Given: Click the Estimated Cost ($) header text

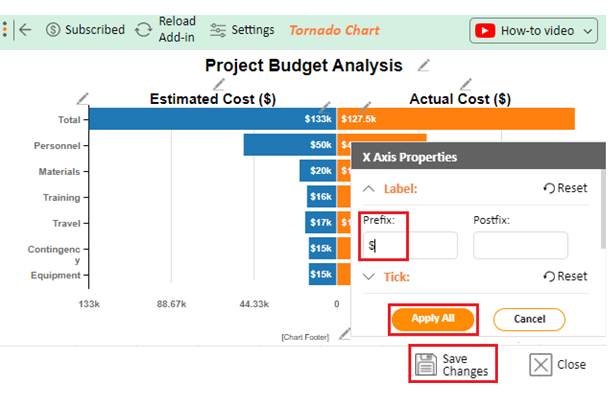Looking at the screenshot, I should click(x=213, y=99).
